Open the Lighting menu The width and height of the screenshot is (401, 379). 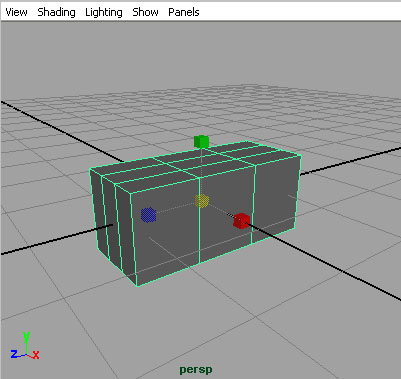point(104,12)
